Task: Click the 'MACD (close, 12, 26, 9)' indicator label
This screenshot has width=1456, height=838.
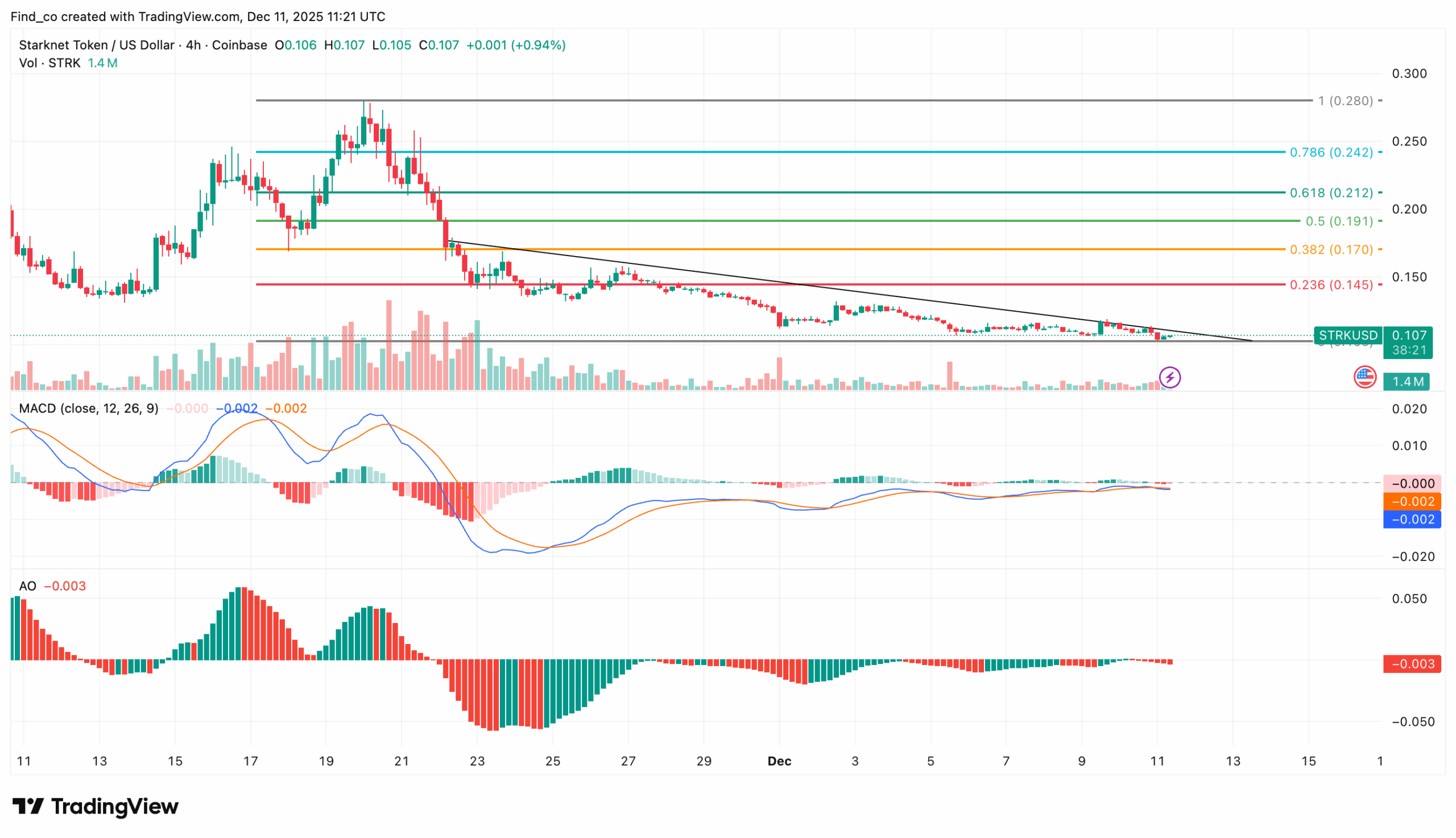Action: pos(89,408)
